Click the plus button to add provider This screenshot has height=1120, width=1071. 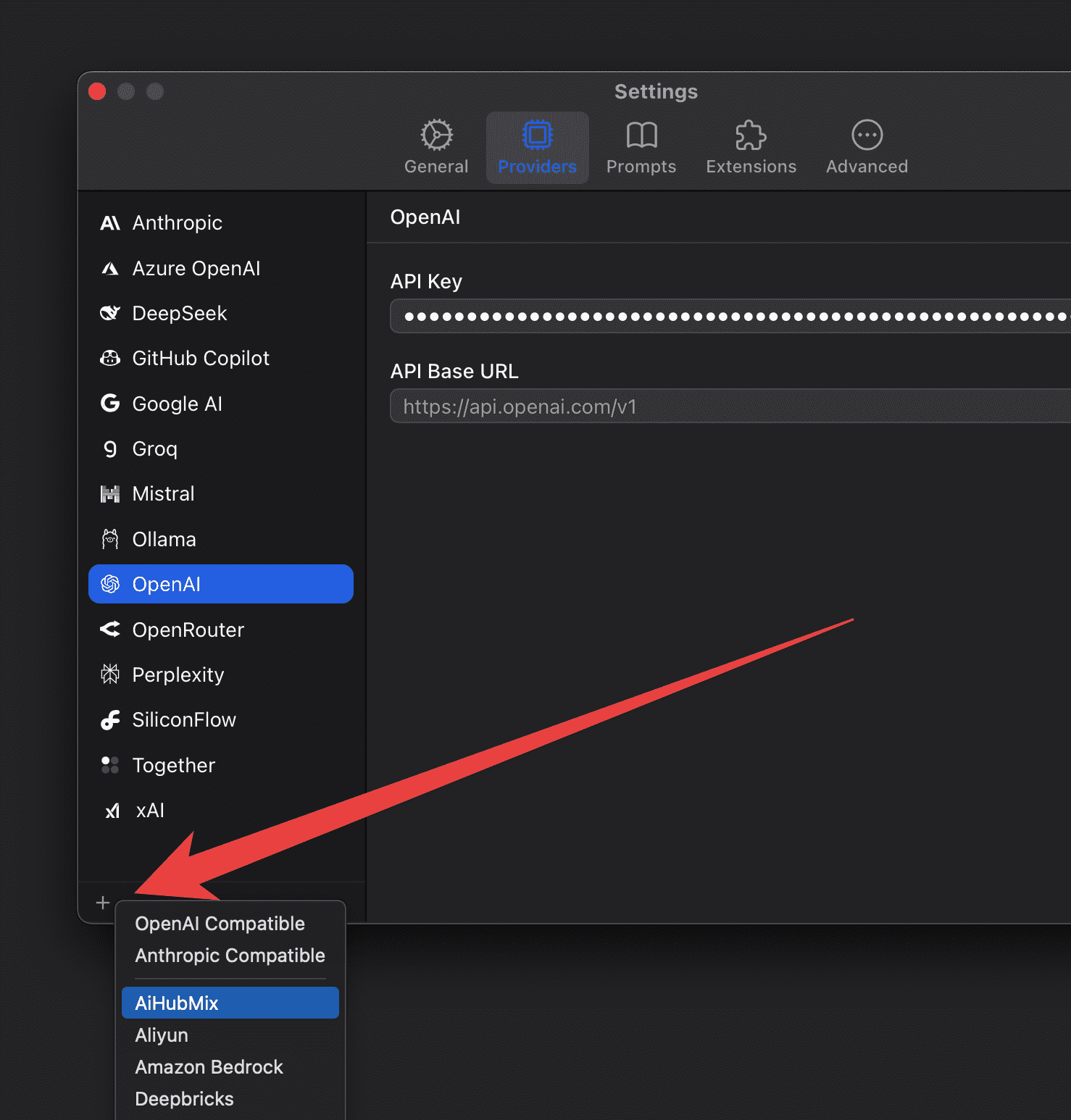[x=103, y=903]
